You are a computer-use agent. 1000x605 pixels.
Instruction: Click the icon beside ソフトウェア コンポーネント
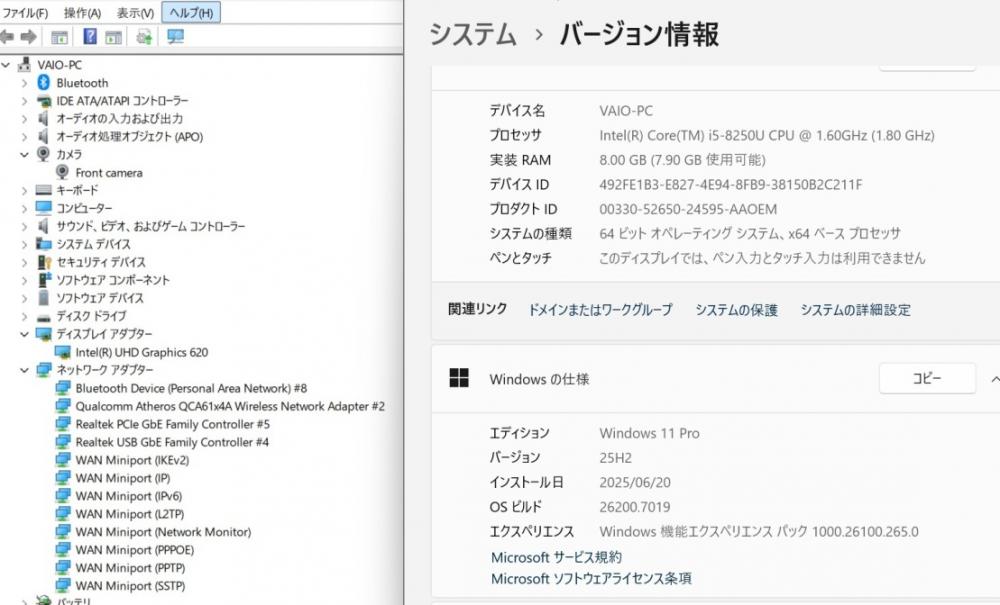[x=43, y=280]
